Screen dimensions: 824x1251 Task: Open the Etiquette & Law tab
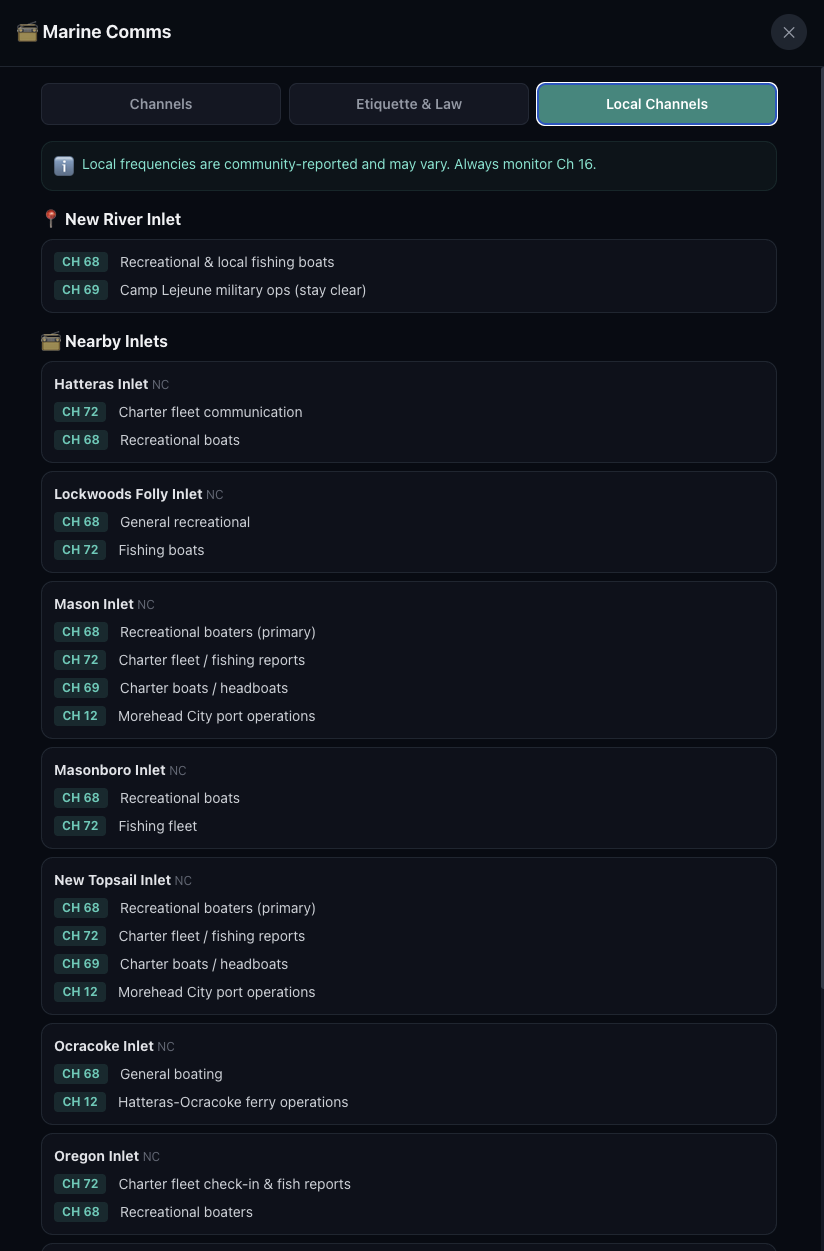coord(408,104)
